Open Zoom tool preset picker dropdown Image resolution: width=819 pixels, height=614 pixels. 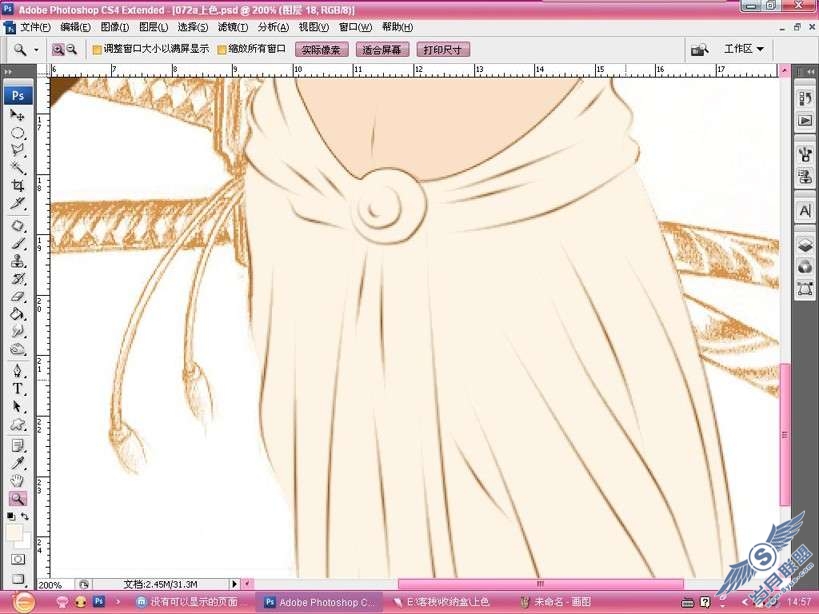pos(36,50)
